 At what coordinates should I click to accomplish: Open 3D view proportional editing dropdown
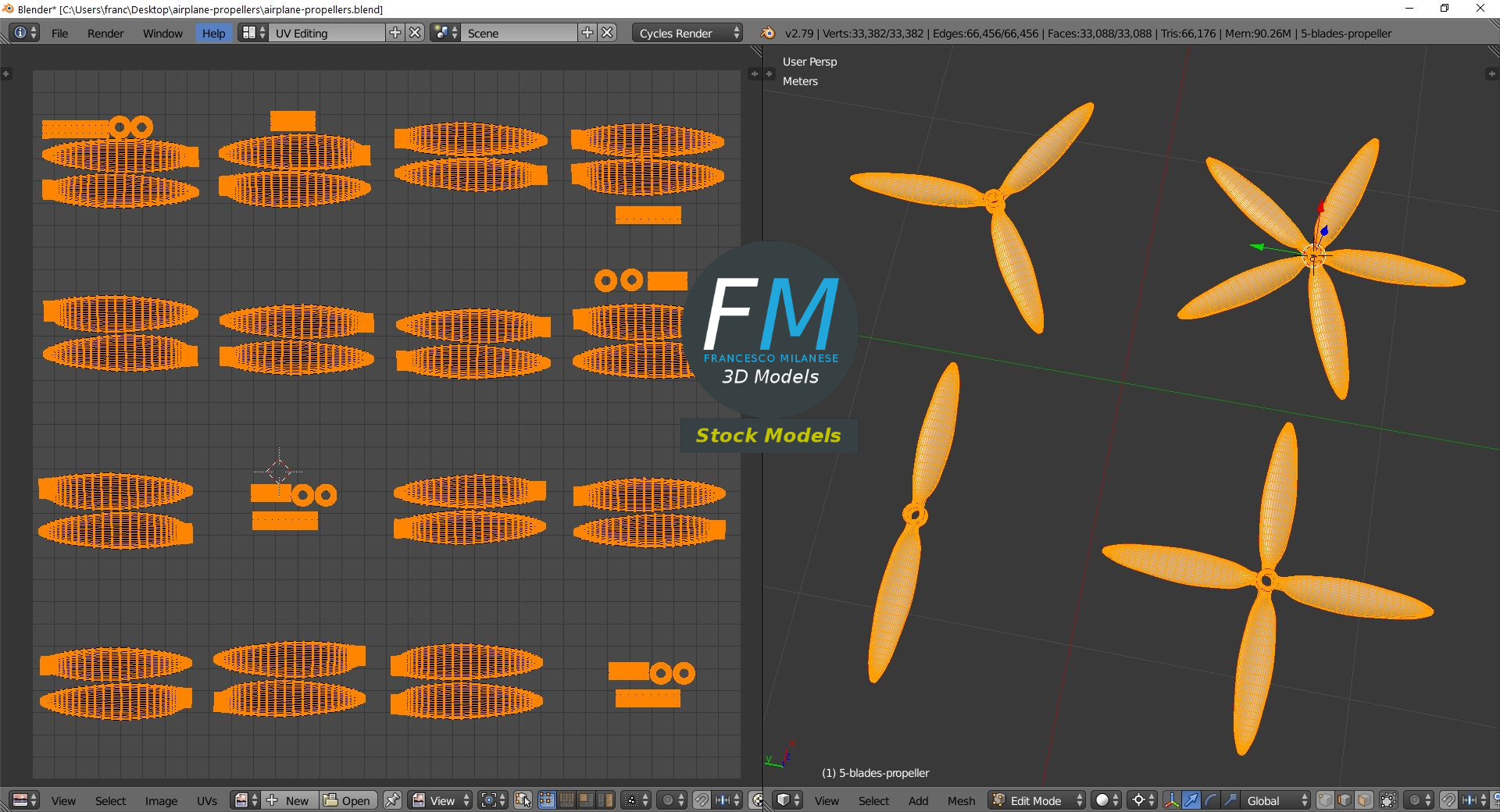(x=1419, y=800)
